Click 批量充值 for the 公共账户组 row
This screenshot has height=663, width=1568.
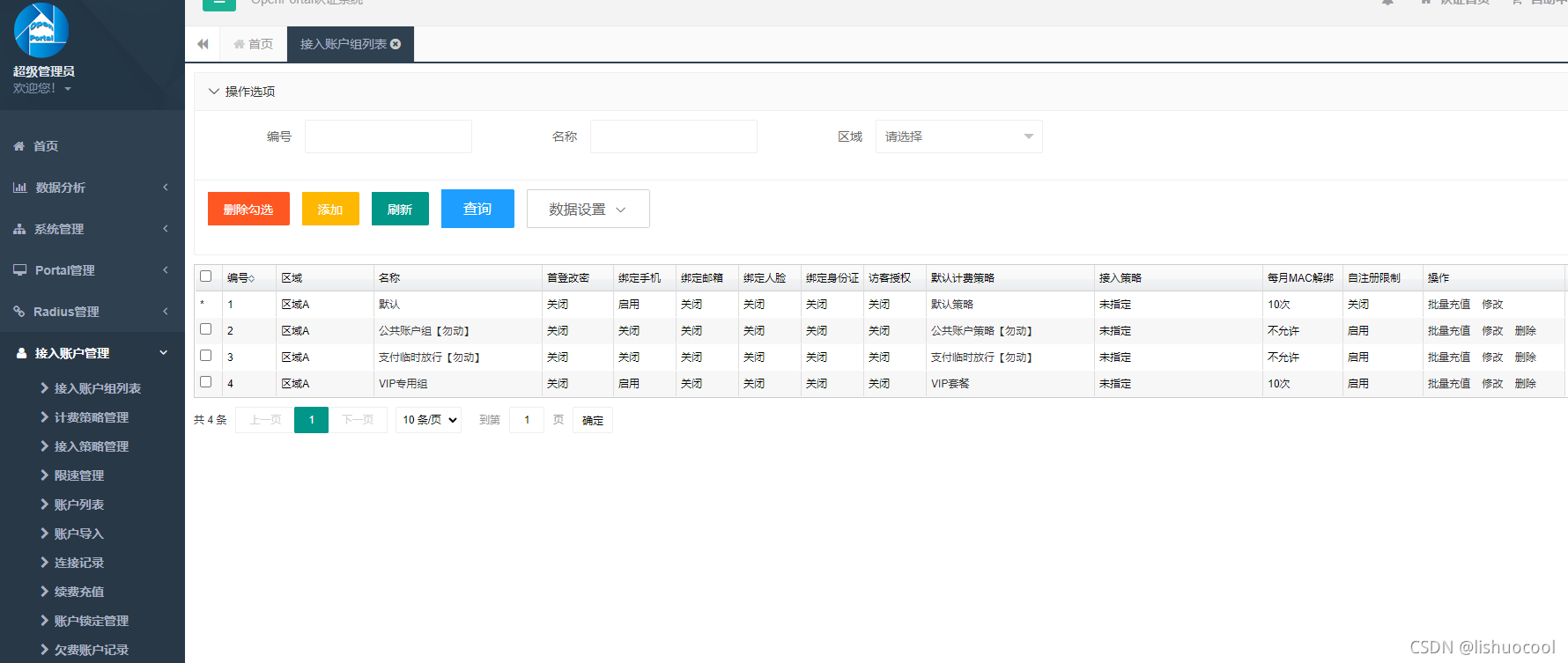click(1449, 331)
